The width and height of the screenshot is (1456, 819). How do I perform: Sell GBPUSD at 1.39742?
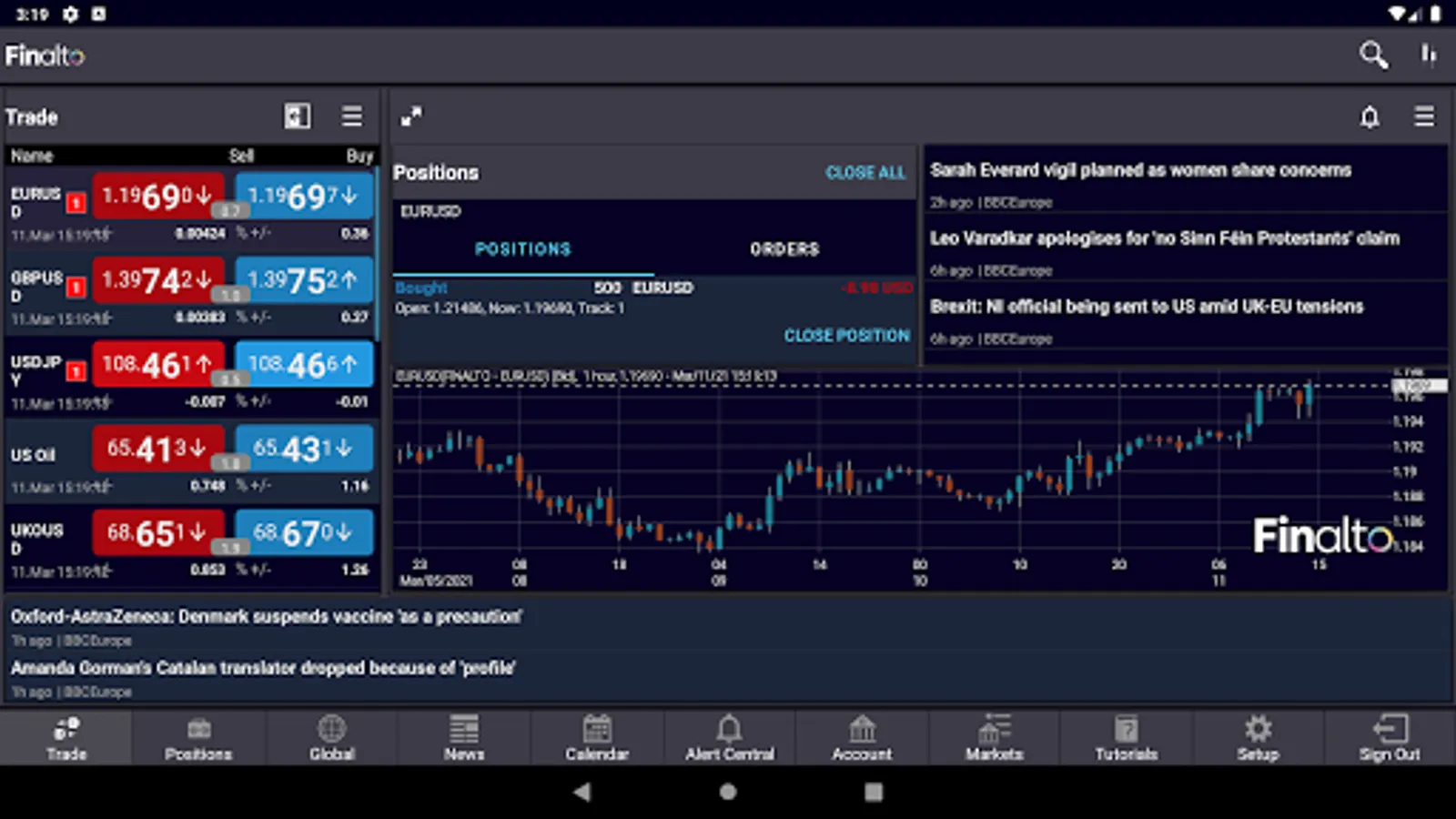tap(158, 280)
